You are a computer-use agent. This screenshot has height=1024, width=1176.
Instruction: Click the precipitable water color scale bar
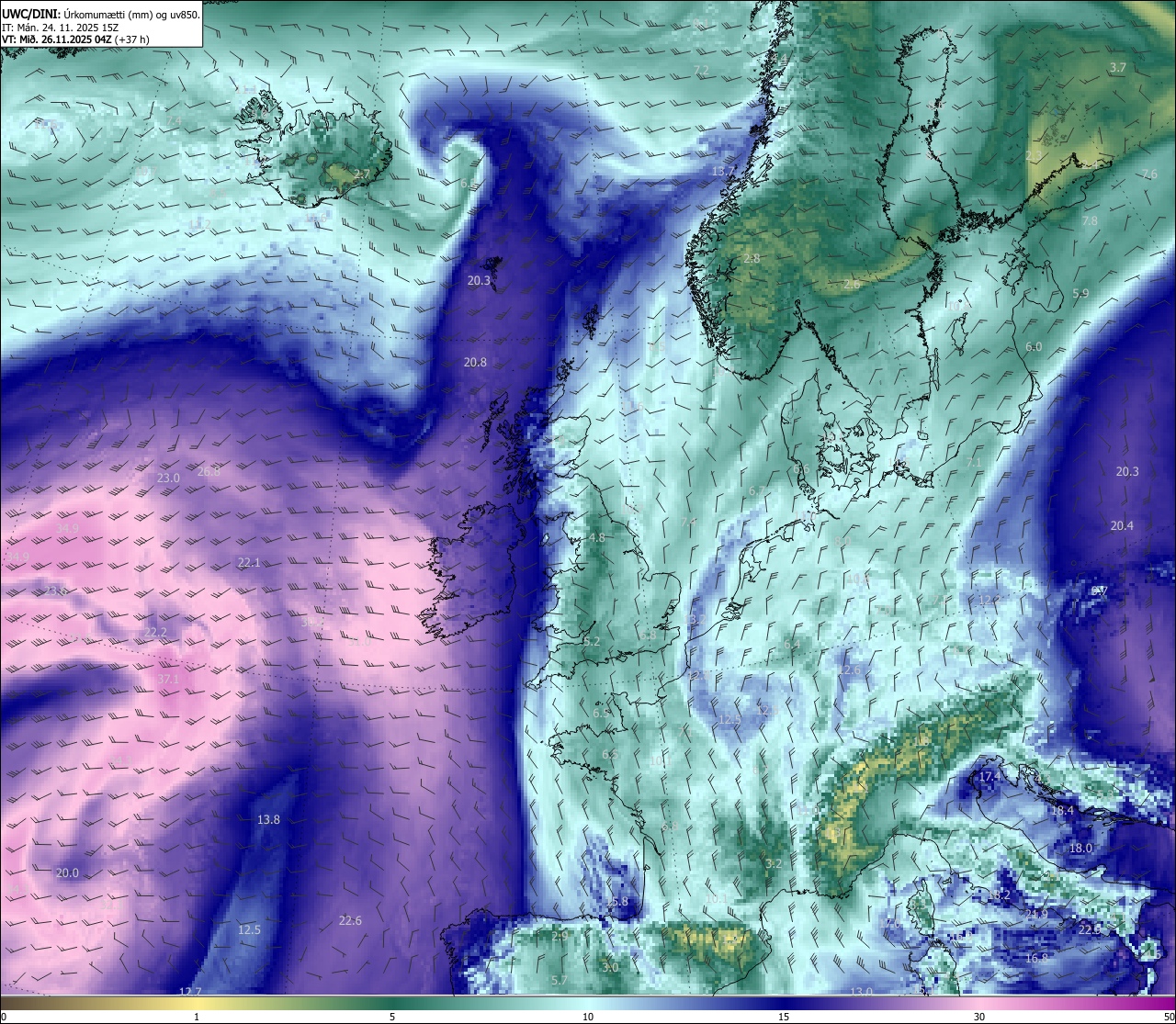click(x=588, y=1002)
